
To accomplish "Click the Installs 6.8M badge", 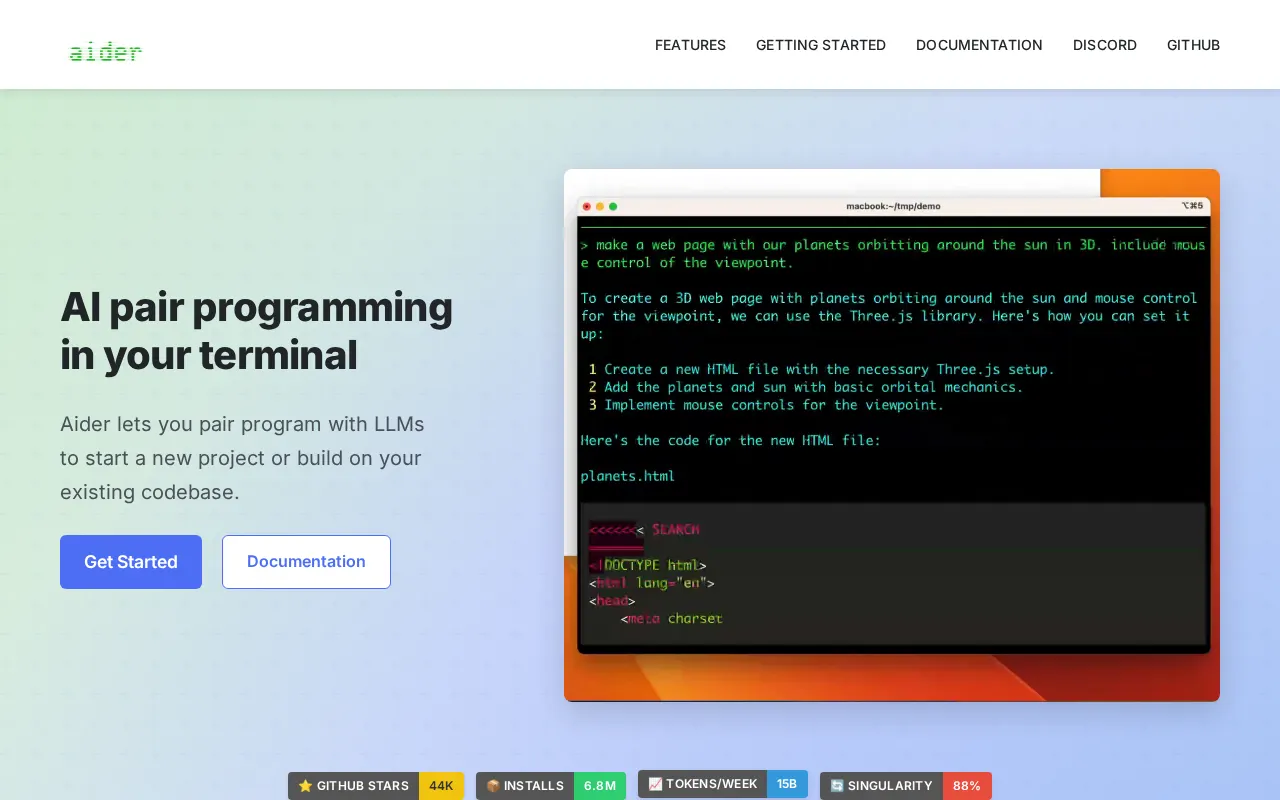I will pos(551,786).
